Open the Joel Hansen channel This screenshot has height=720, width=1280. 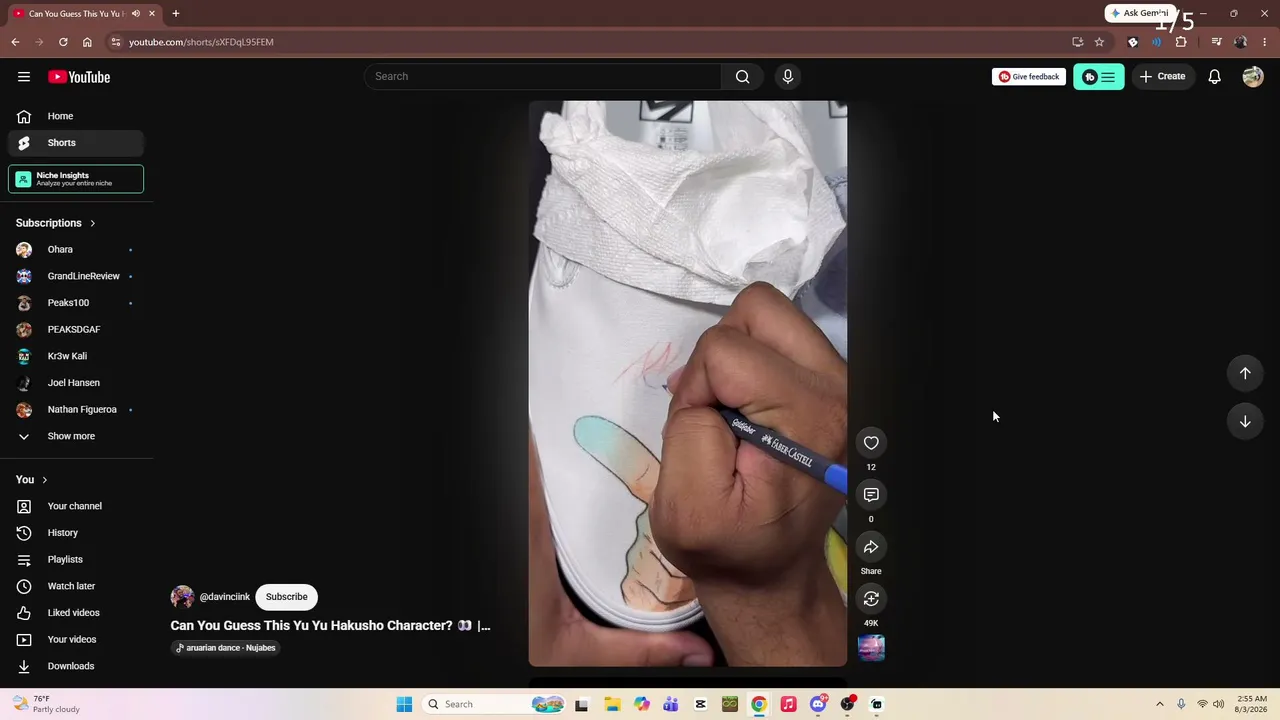pyautogui.click(x=76, y=383)
